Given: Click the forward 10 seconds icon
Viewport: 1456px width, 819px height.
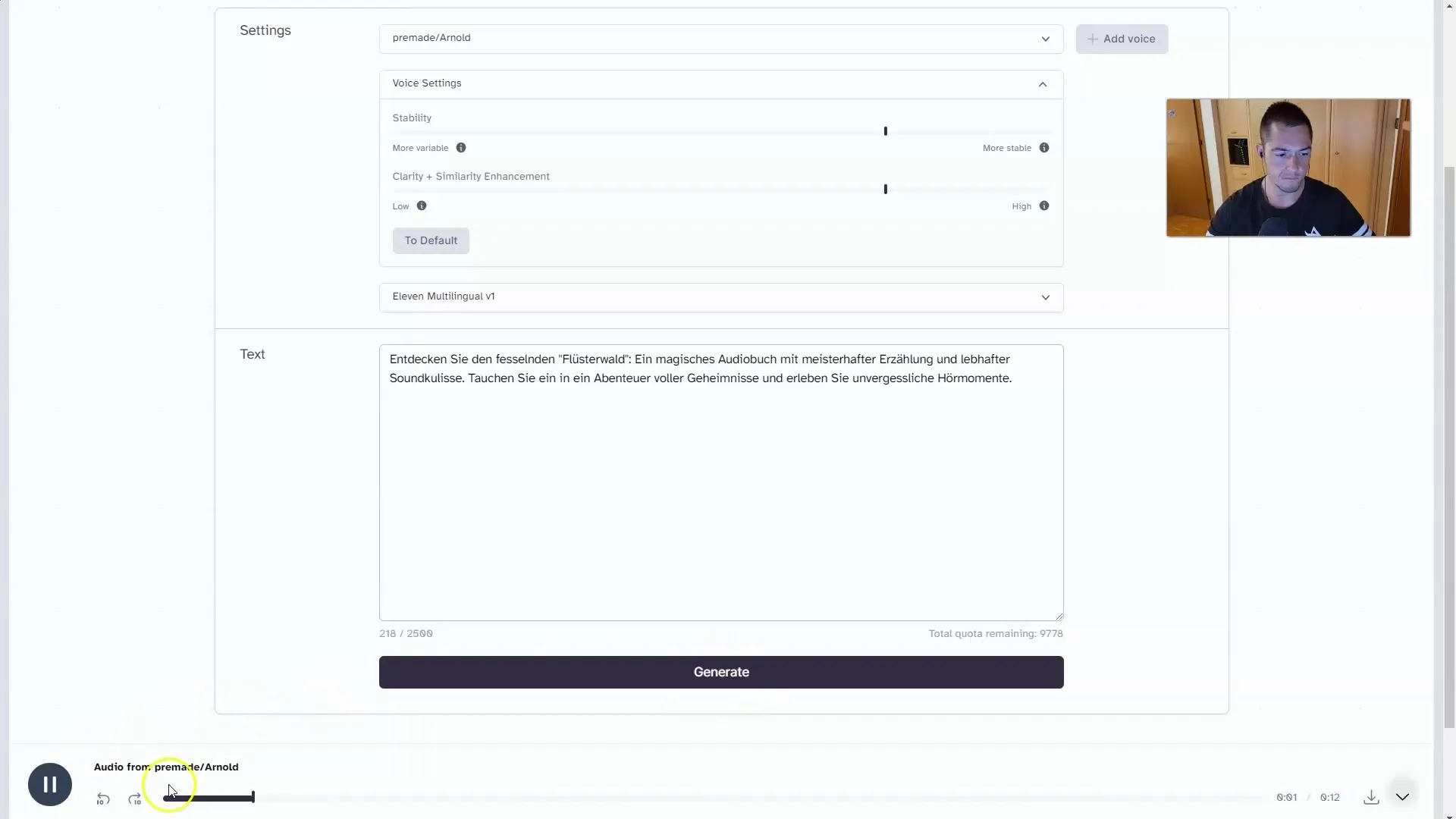Looking at the screenshot, I should tap(135, 799).
